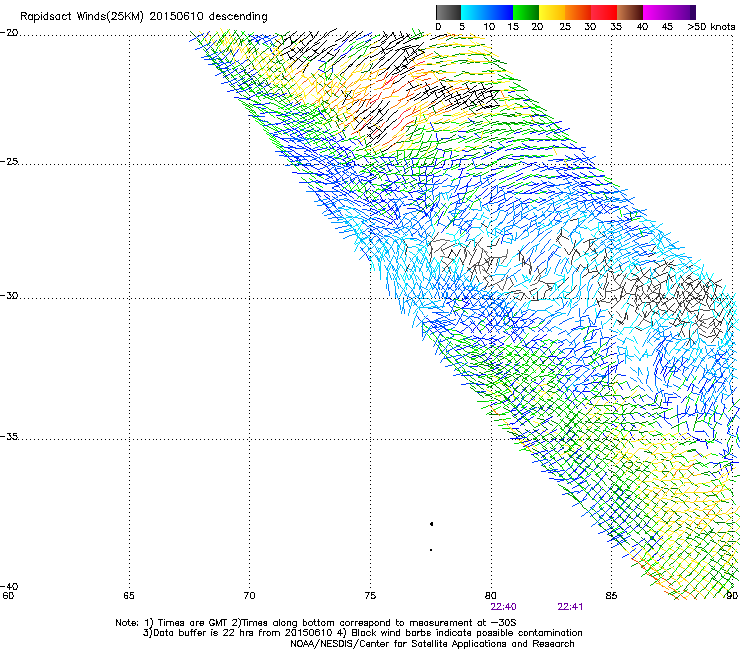Click the '-25' latitude axis label
Screen dimensions: 740x650
(9, 161)
